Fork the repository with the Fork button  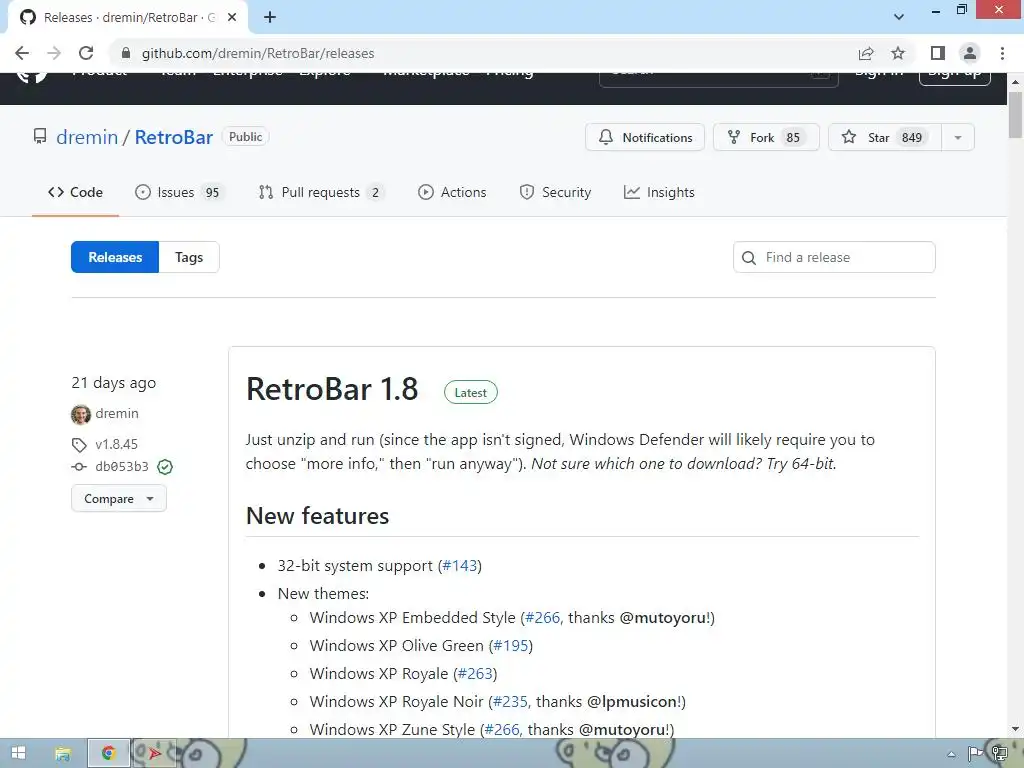click(x=766, y=137)
